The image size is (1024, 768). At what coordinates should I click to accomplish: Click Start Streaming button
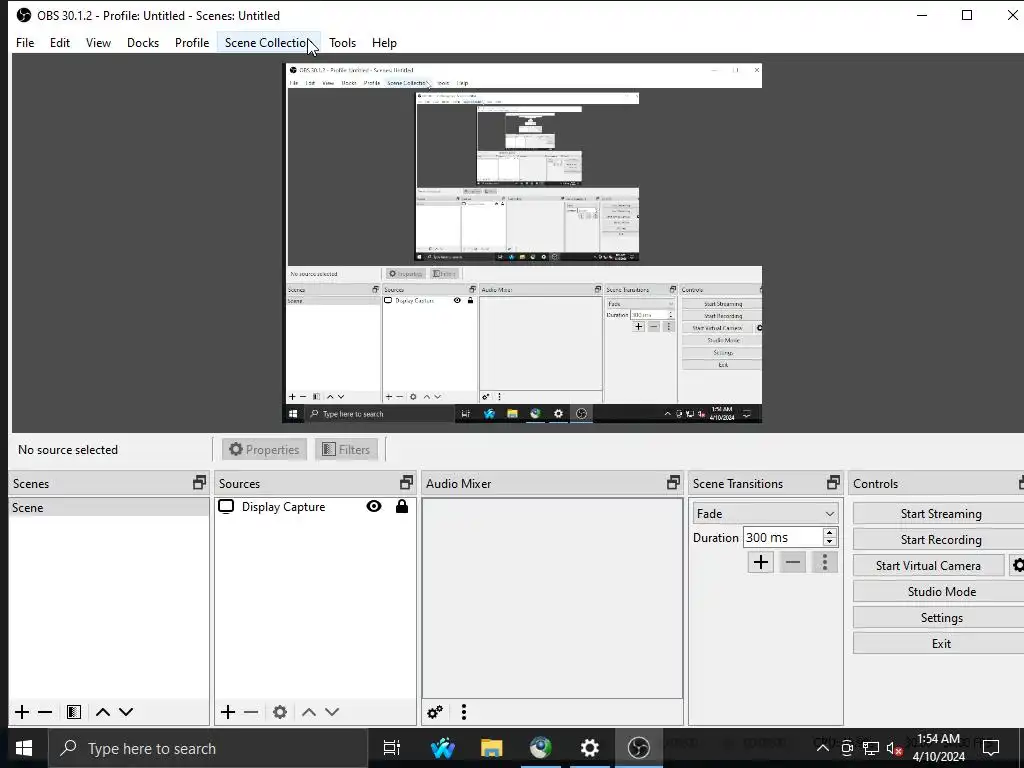point(940,513)
